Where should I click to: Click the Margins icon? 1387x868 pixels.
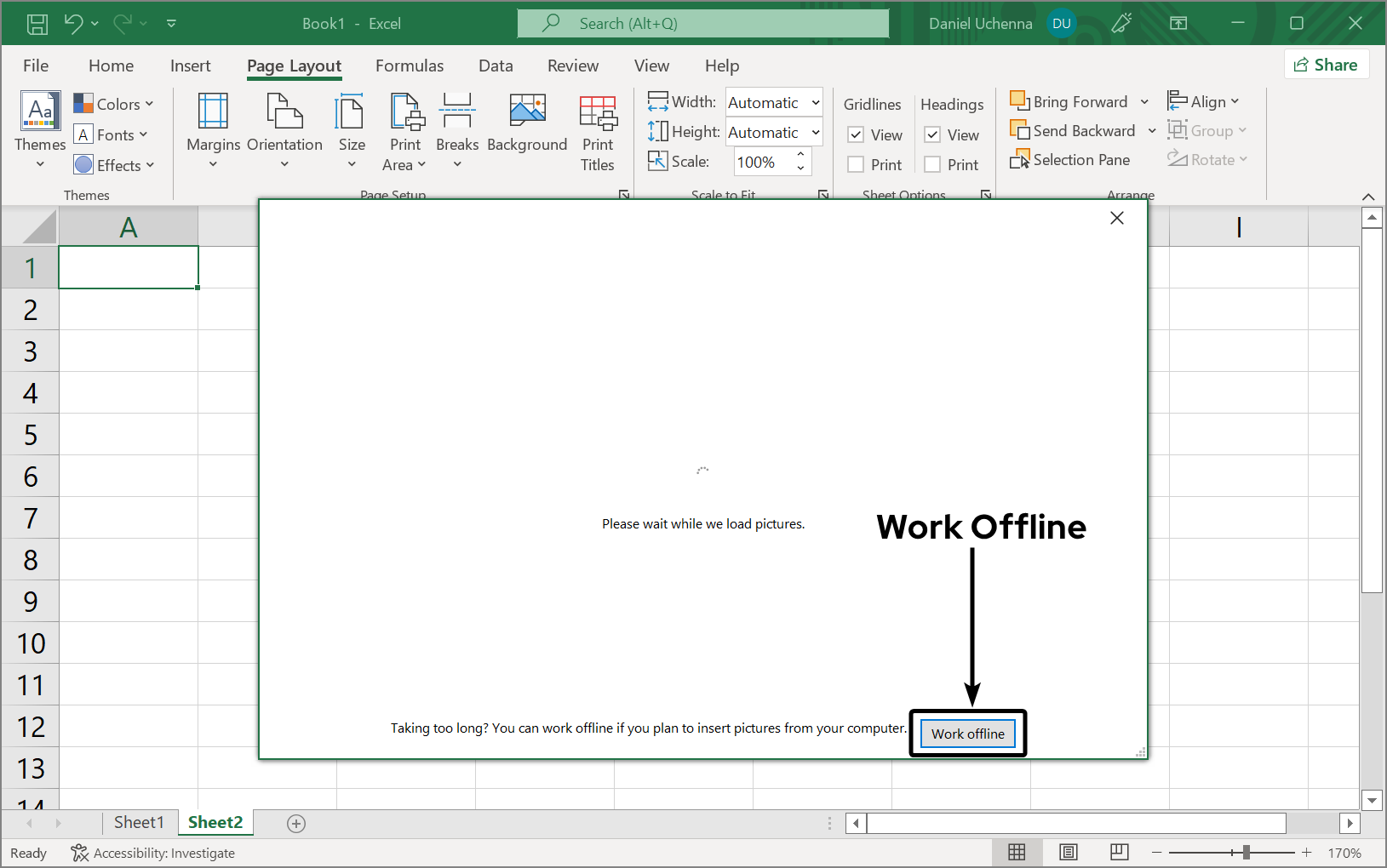[213, 112]
